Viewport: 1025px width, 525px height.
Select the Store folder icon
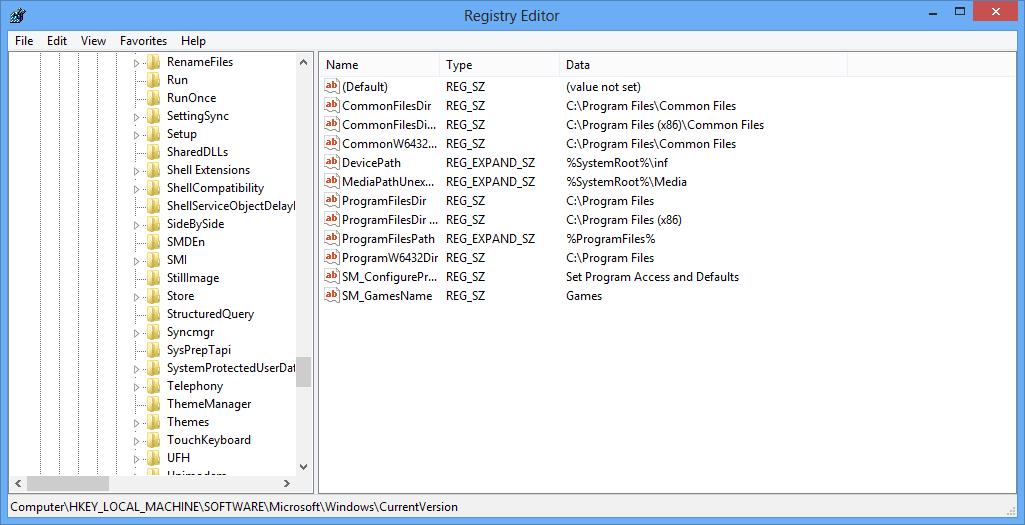154,296
